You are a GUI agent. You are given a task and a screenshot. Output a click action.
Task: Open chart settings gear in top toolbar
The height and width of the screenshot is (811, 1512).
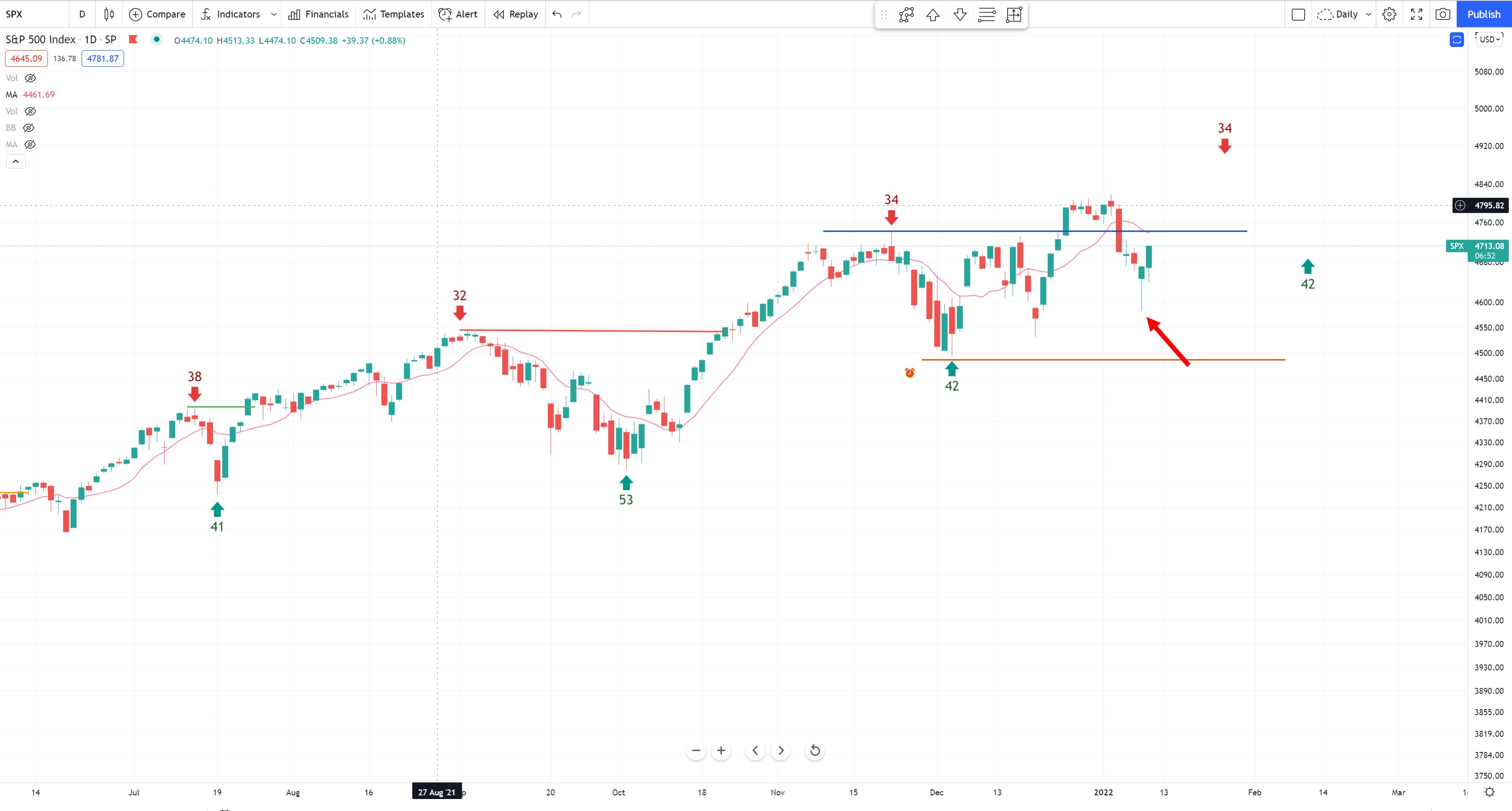(x=1389, y=14)
